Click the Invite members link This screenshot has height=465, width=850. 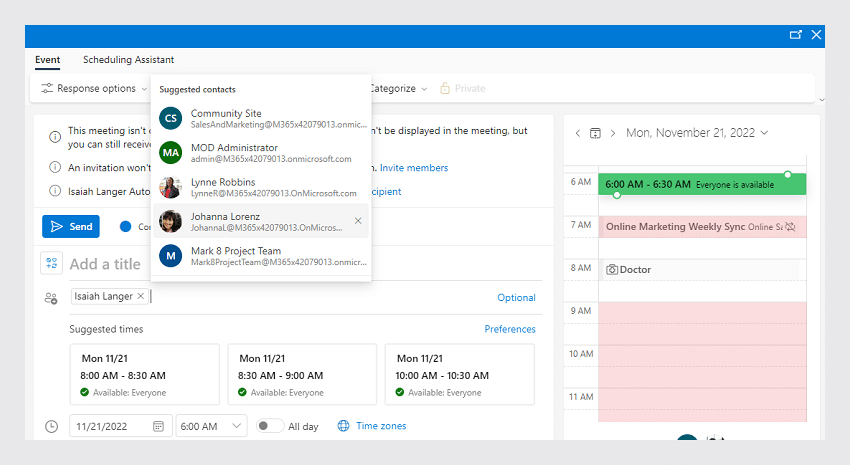[414, 168]
